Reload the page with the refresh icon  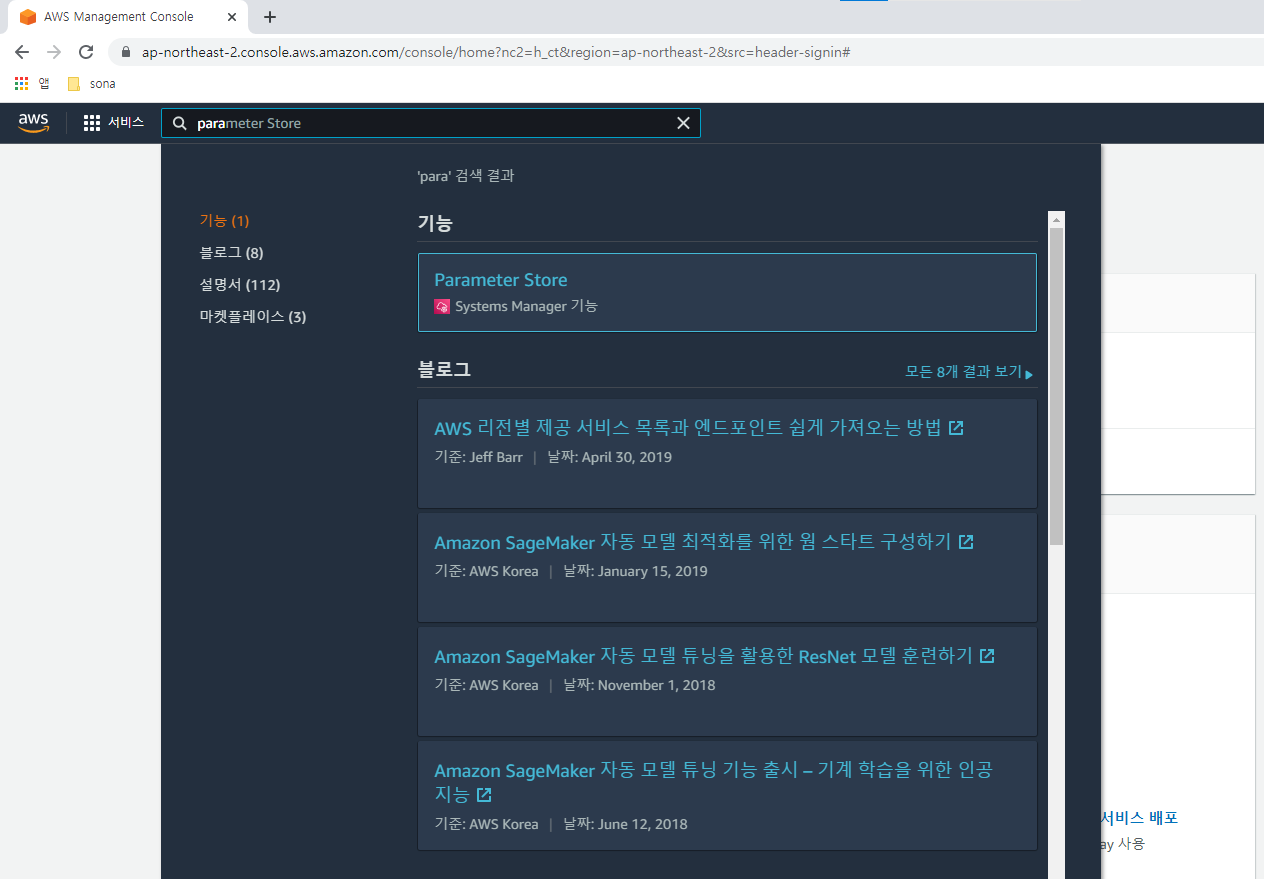point(86,52)
